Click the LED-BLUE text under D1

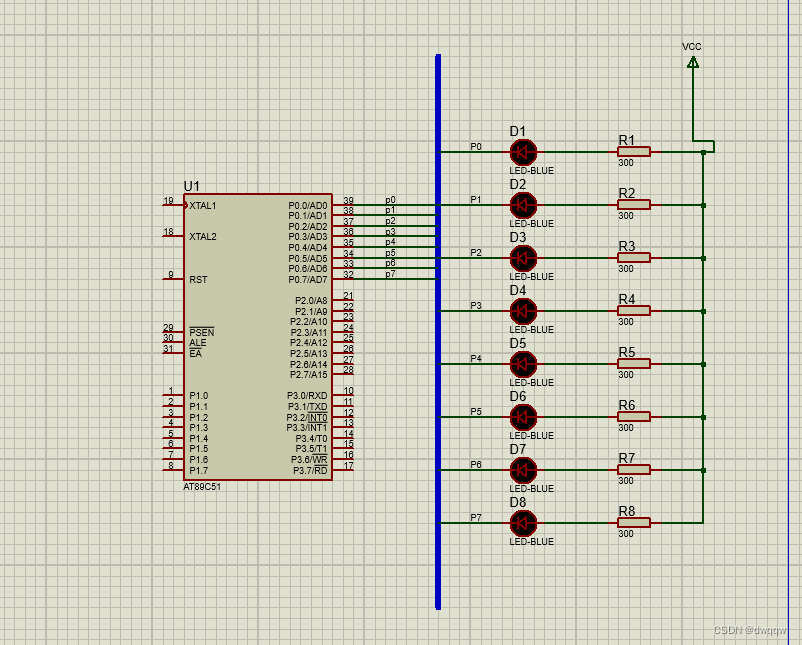(532, 171)
